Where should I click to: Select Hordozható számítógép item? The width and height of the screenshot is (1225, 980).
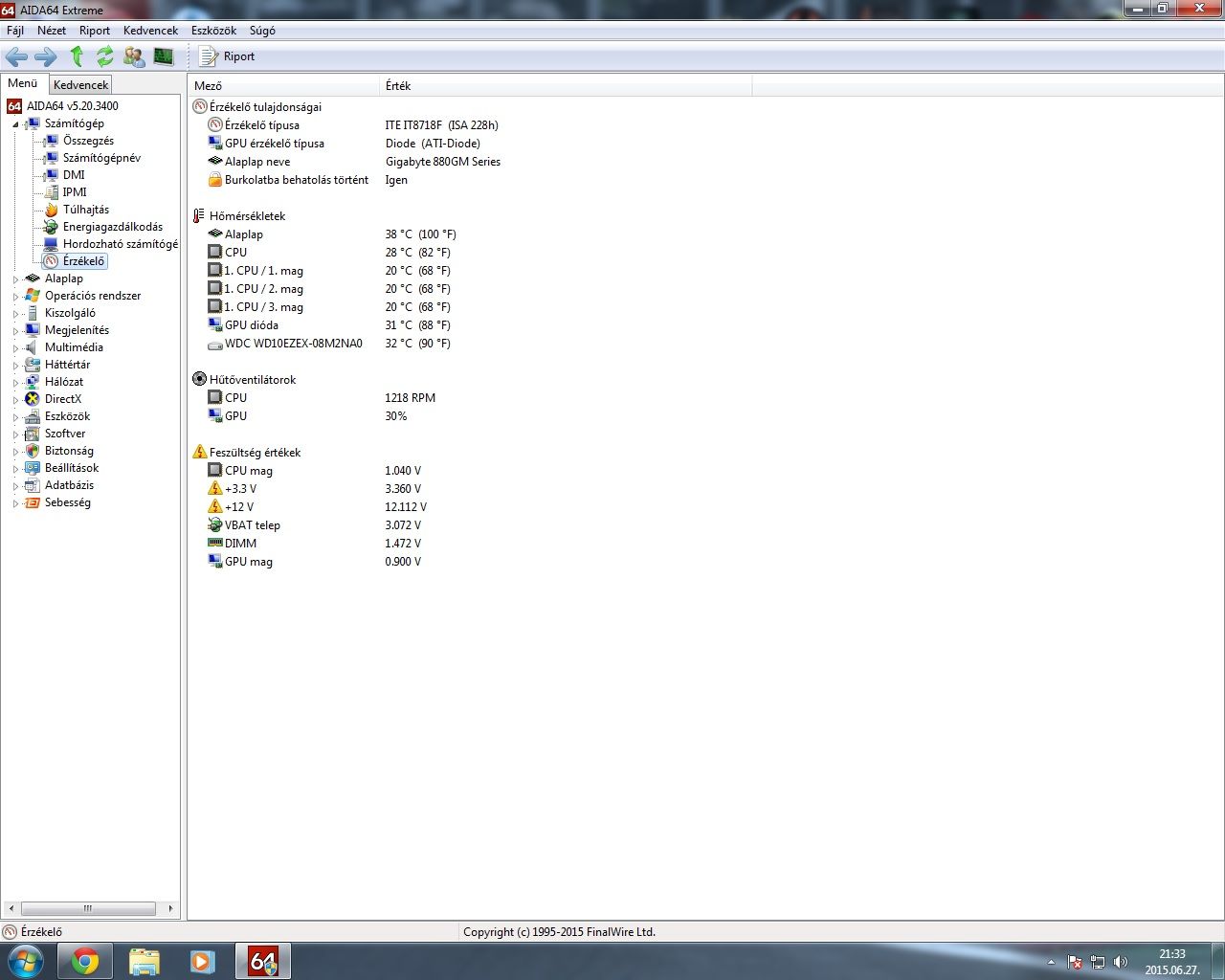111,244
